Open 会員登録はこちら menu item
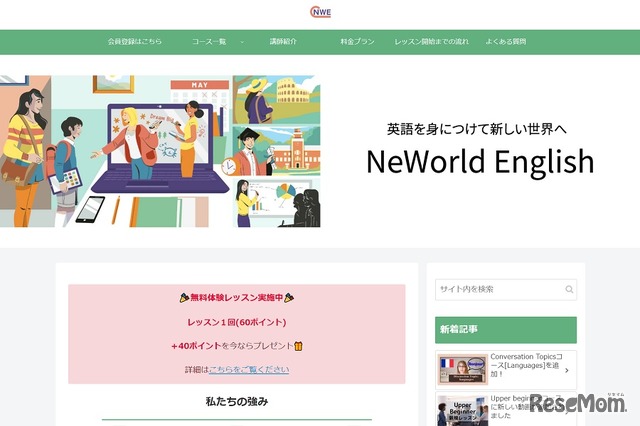The height and width of the screenshot is (426, 640). [135, 41]
